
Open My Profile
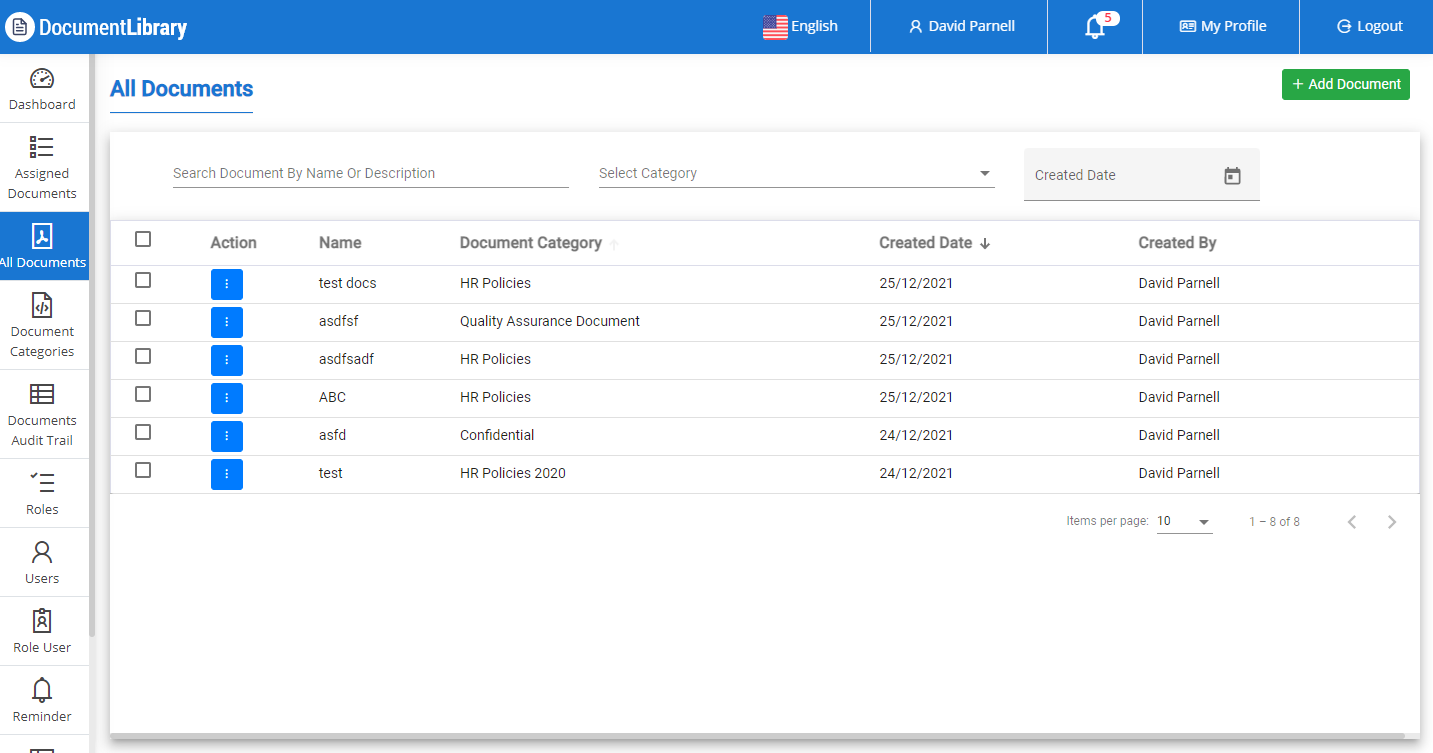click(x=1220, y=26)
